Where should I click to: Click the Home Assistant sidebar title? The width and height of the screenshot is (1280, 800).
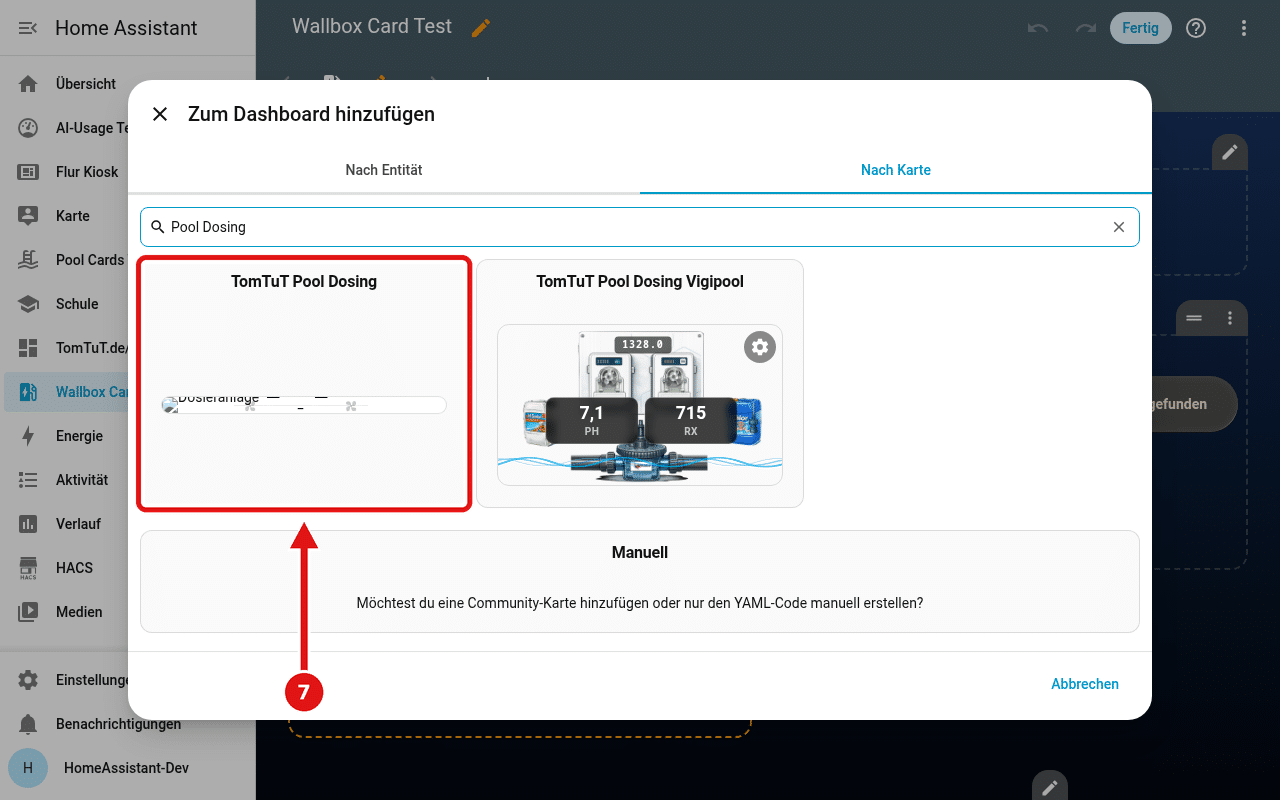pyautogui.click(x=126, y=28)
